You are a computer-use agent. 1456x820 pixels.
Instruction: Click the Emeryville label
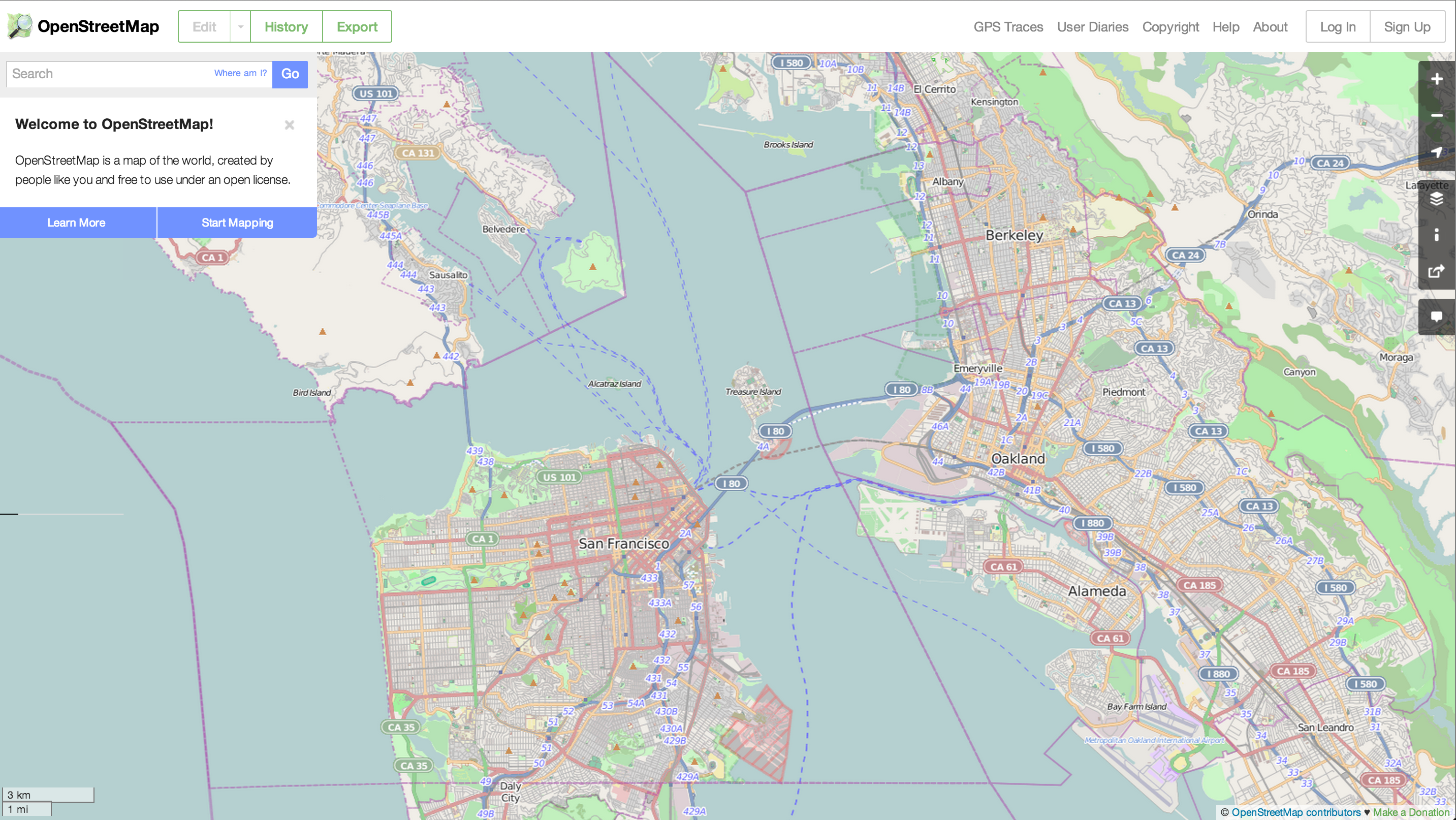[x=978, y=368]
